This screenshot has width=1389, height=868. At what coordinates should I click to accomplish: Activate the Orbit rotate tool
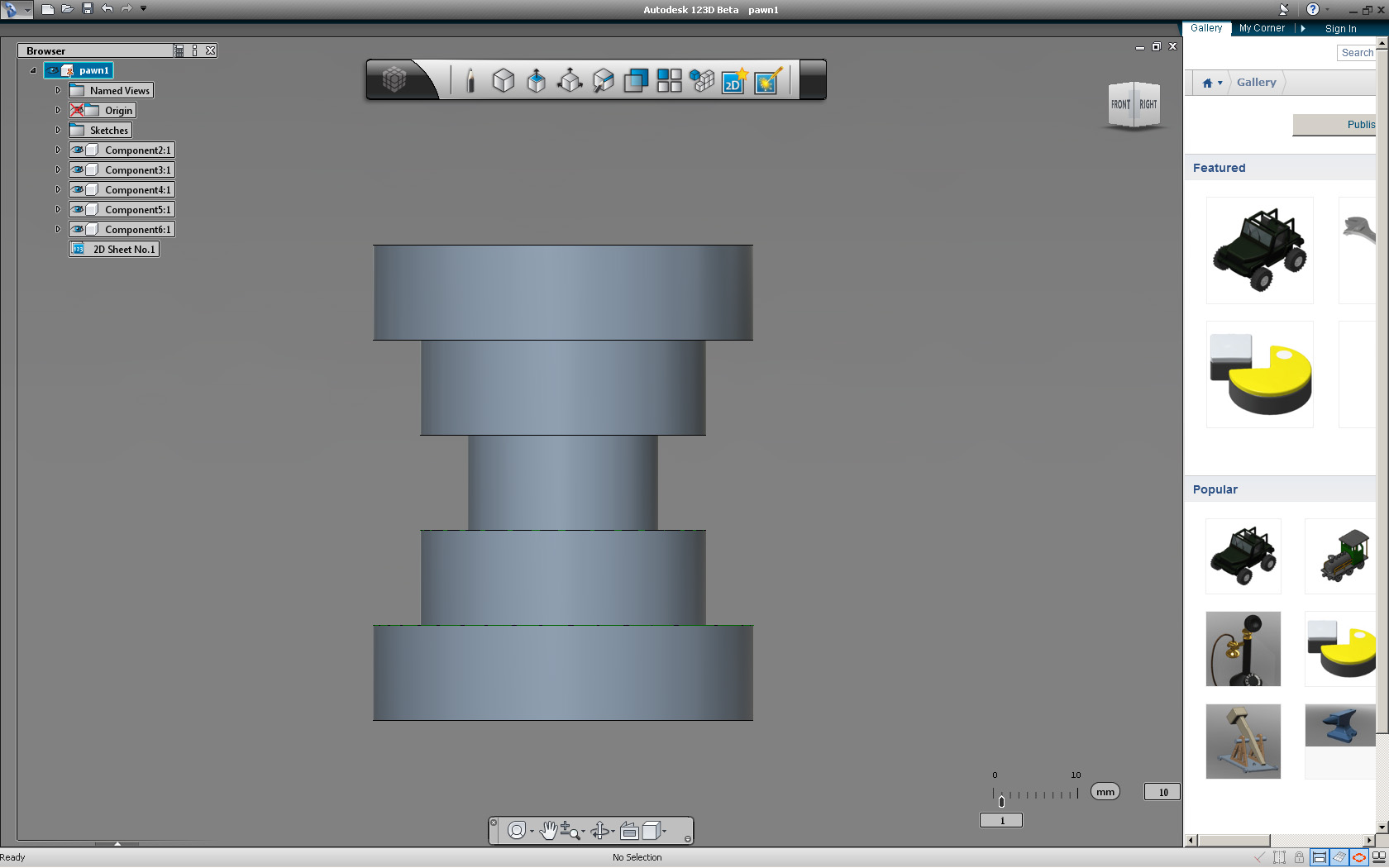[600, 831]
